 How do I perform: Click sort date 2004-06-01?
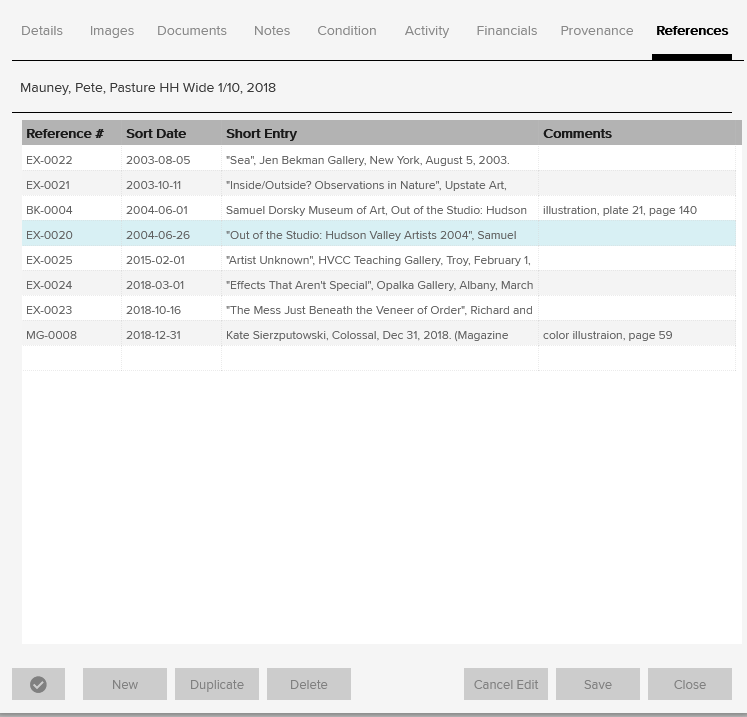(x=157, y=210)
